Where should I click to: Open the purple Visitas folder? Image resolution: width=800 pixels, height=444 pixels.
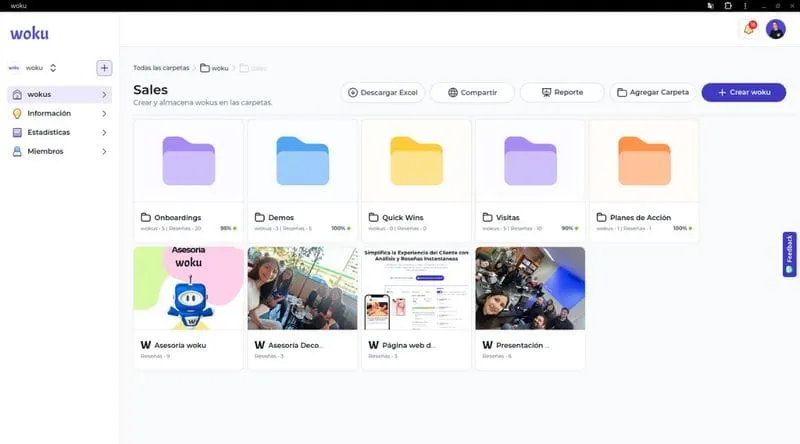click(x=531, y=161)
